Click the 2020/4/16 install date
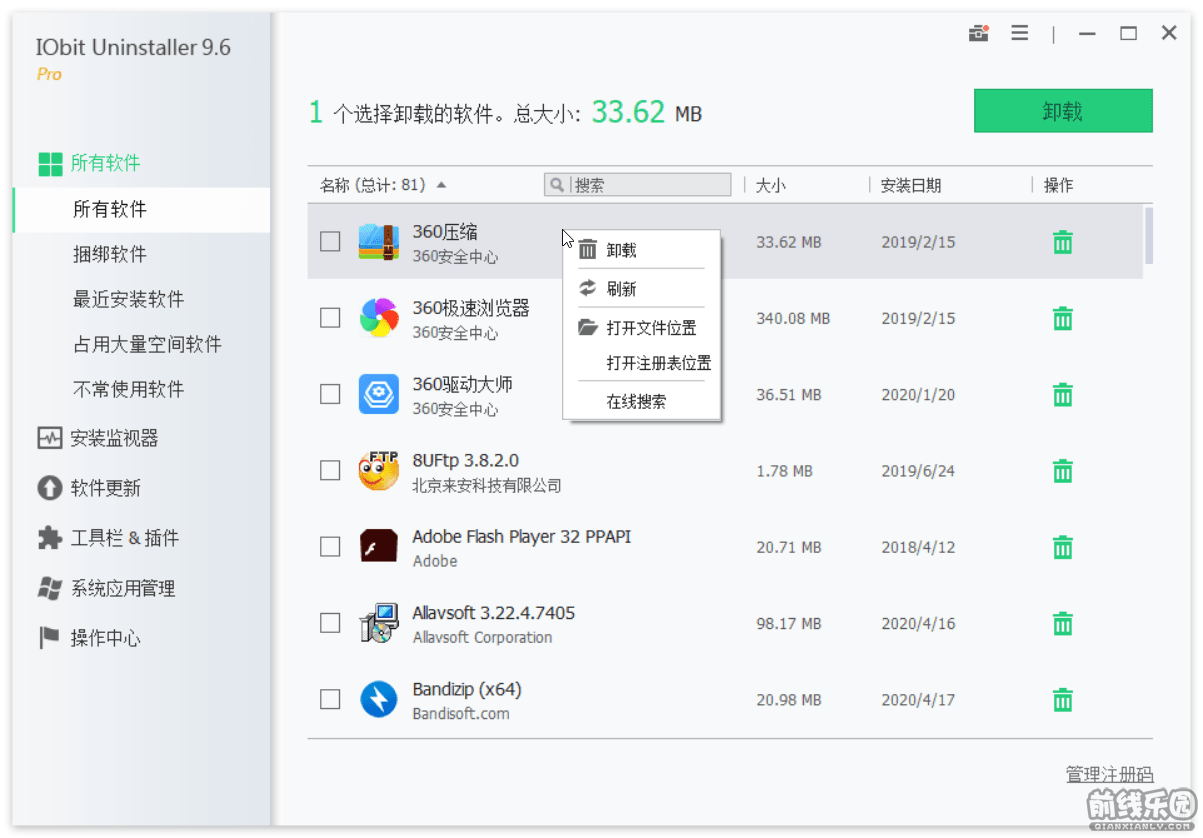The height and width of the screenshot is (838, 1203). [x=918, y=624]
